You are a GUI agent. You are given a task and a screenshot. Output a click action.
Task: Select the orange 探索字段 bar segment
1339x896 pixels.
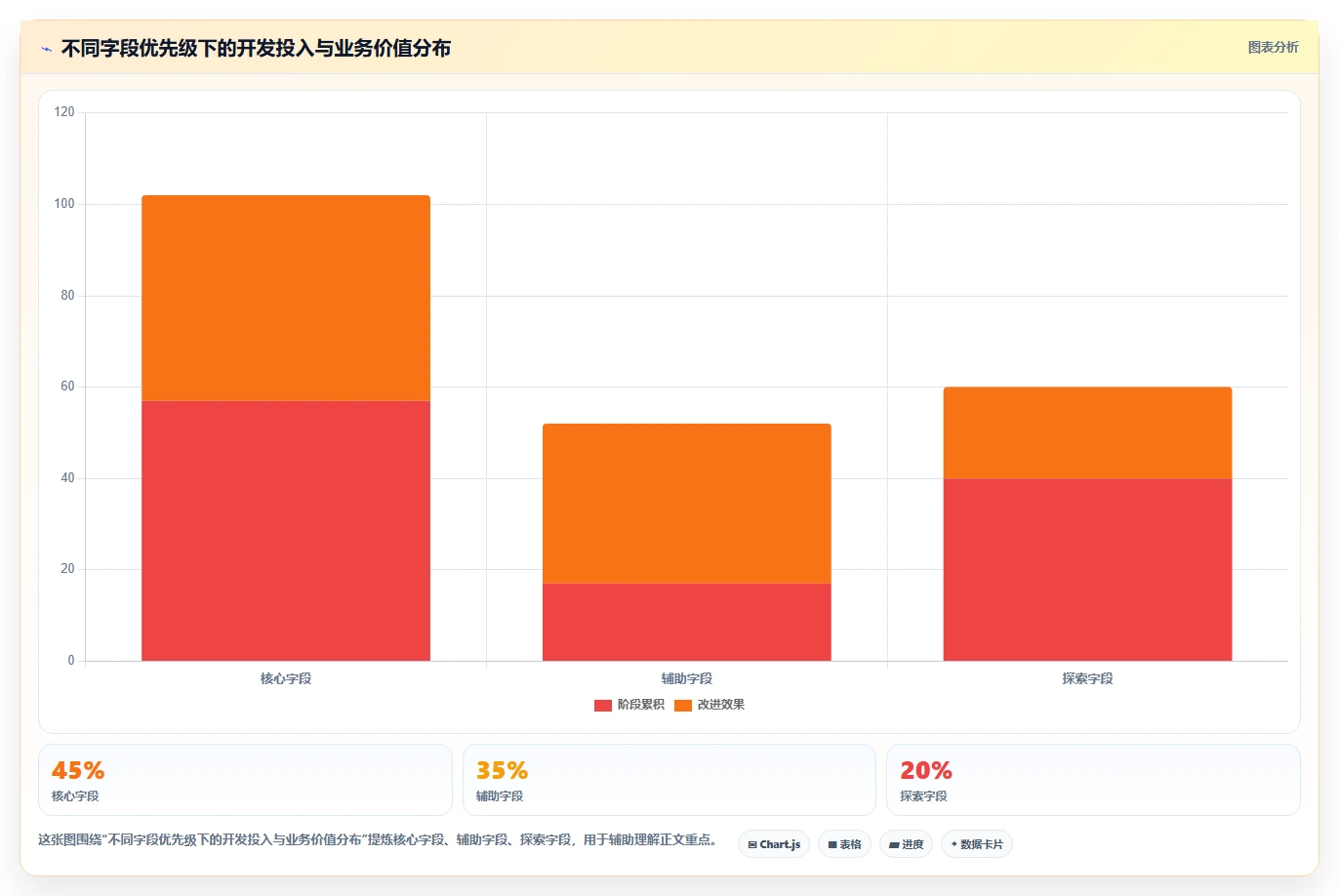tap(1087, 432)
